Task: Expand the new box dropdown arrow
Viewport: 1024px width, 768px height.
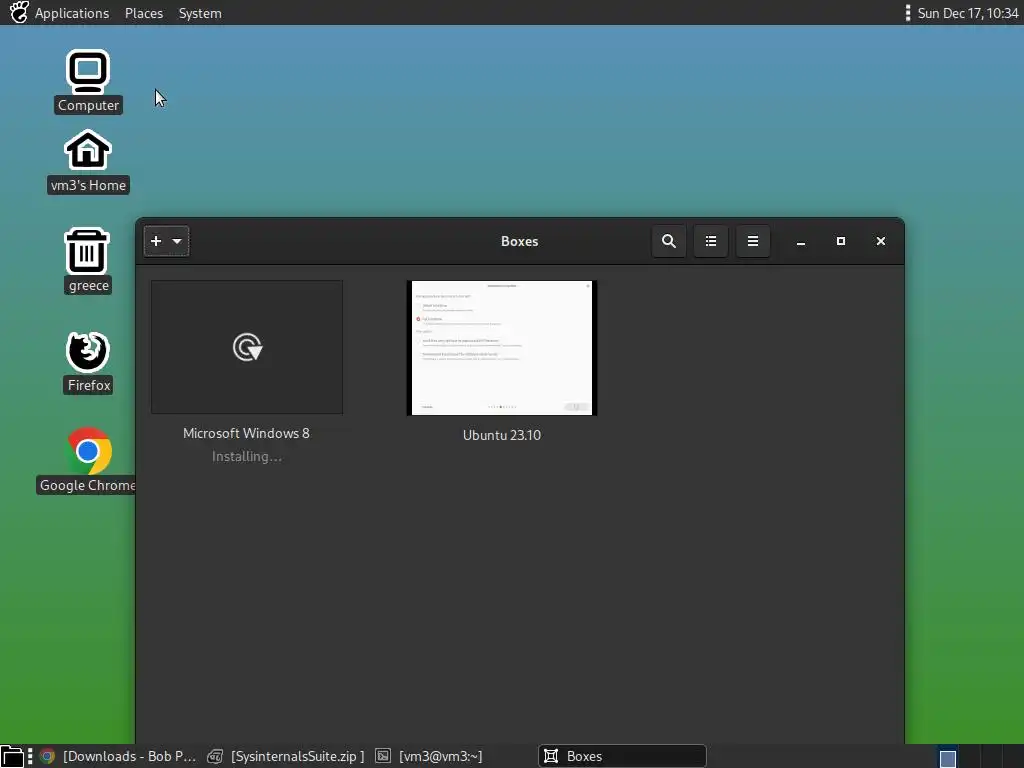Action: click(177, 241)
